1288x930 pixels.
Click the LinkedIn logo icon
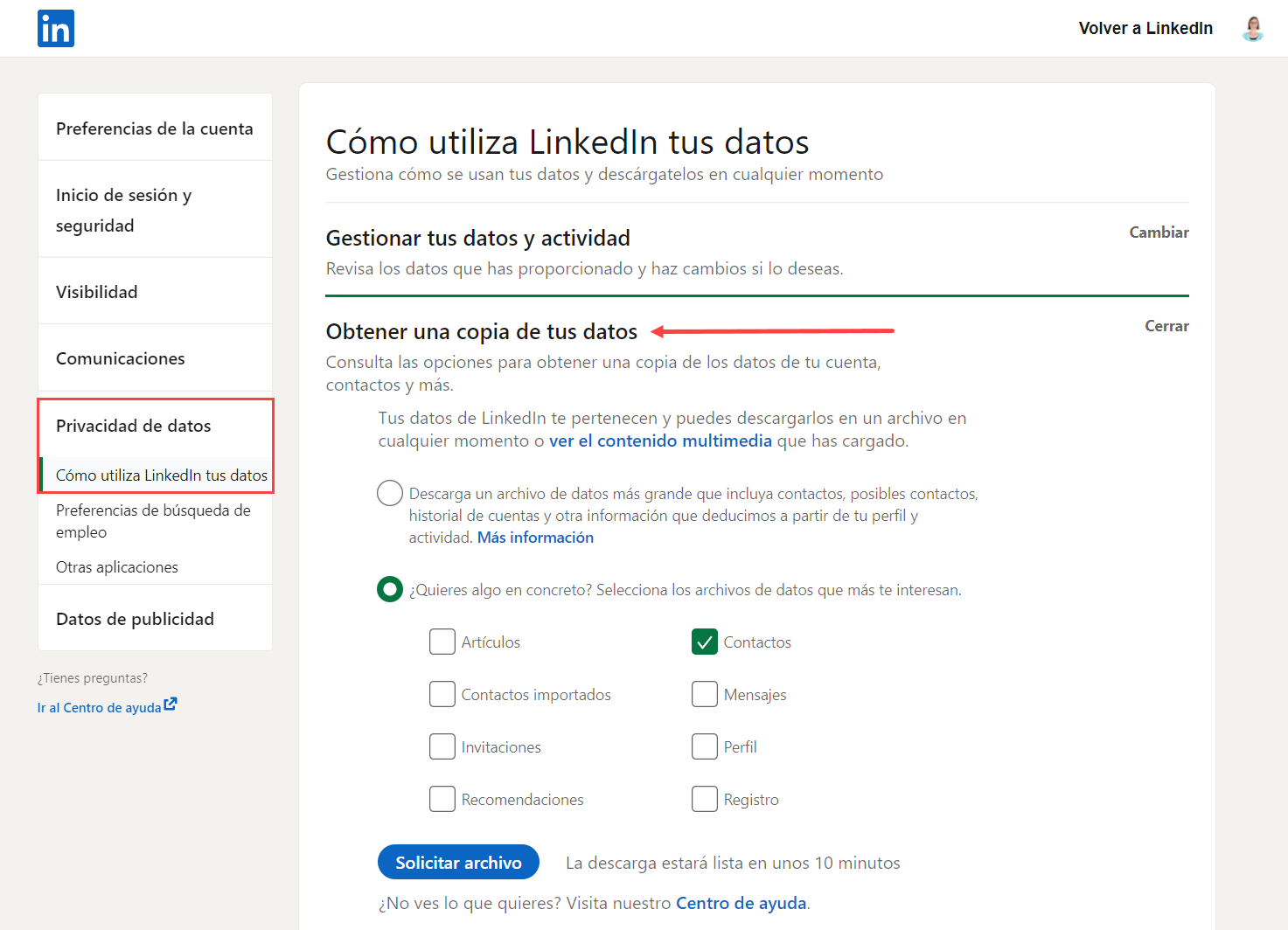pyautogui.click(x=56, y=28)
